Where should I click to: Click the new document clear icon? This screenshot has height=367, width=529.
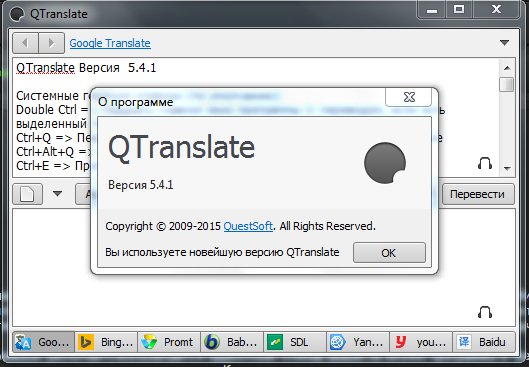click(x=27, y=194)
